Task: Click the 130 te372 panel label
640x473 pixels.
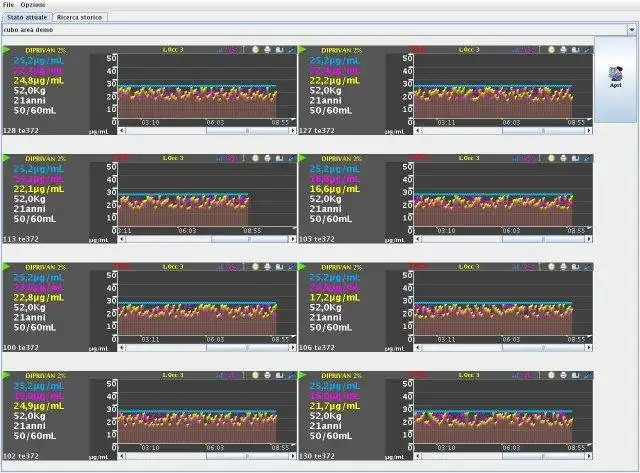Action: tap(317, 456)
